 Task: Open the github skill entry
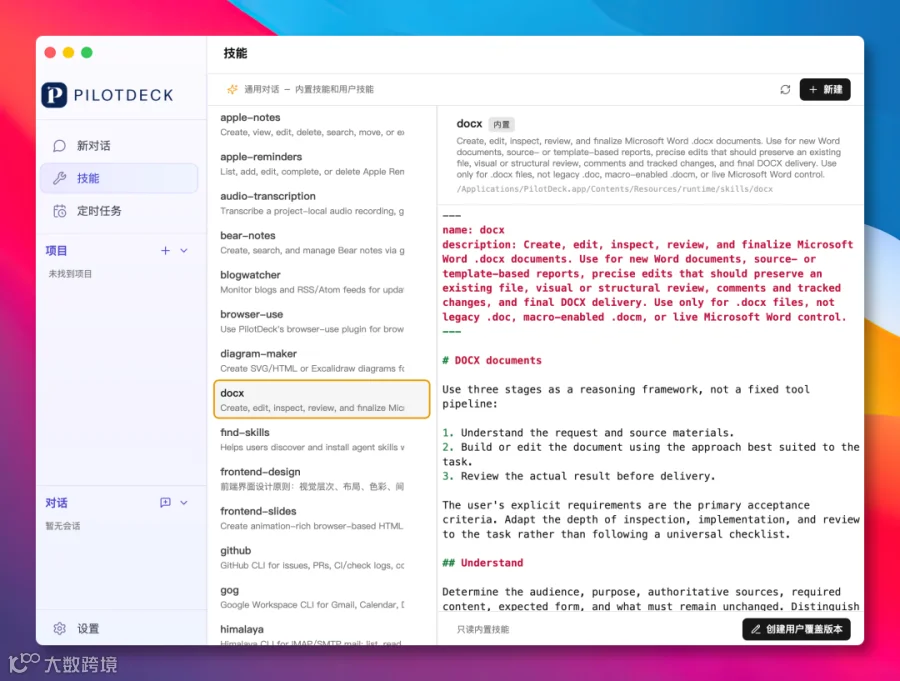coord(321,557)
